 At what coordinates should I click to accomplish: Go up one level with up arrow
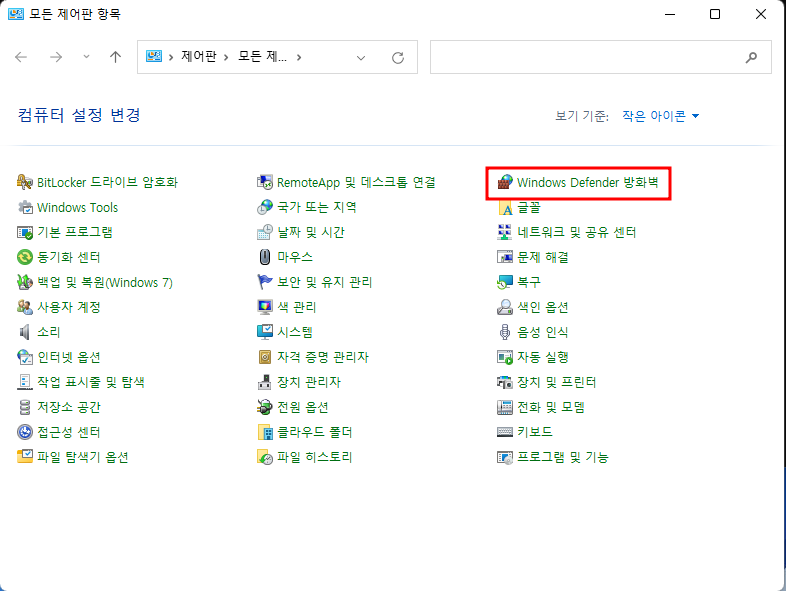pos(115,57)
